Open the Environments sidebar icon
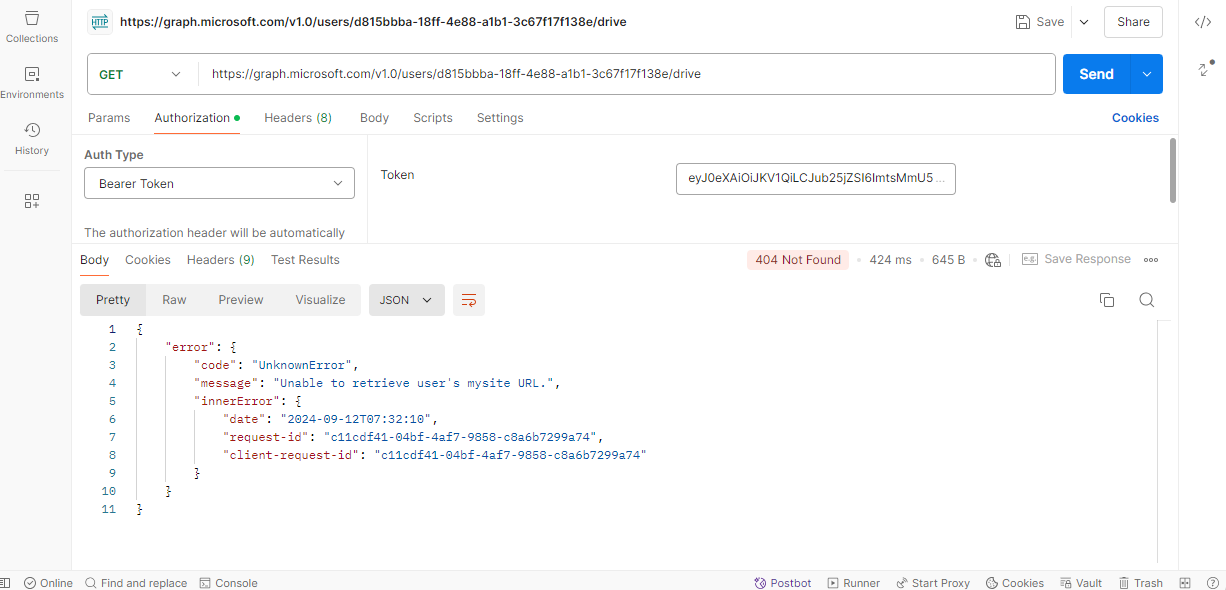 click(x=32, y=83)
